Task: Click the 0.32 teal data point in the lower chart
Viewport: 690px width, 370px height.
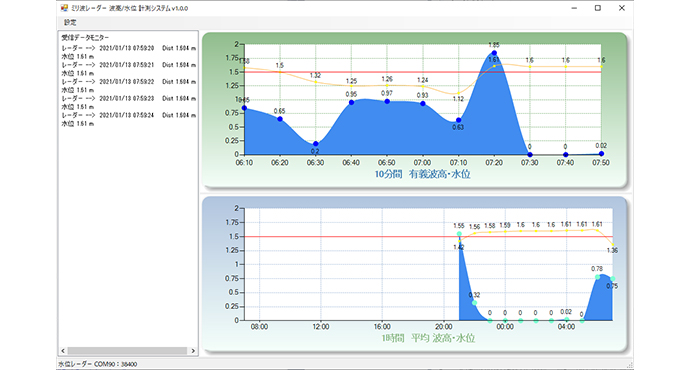Action: [x=474, y=303]
